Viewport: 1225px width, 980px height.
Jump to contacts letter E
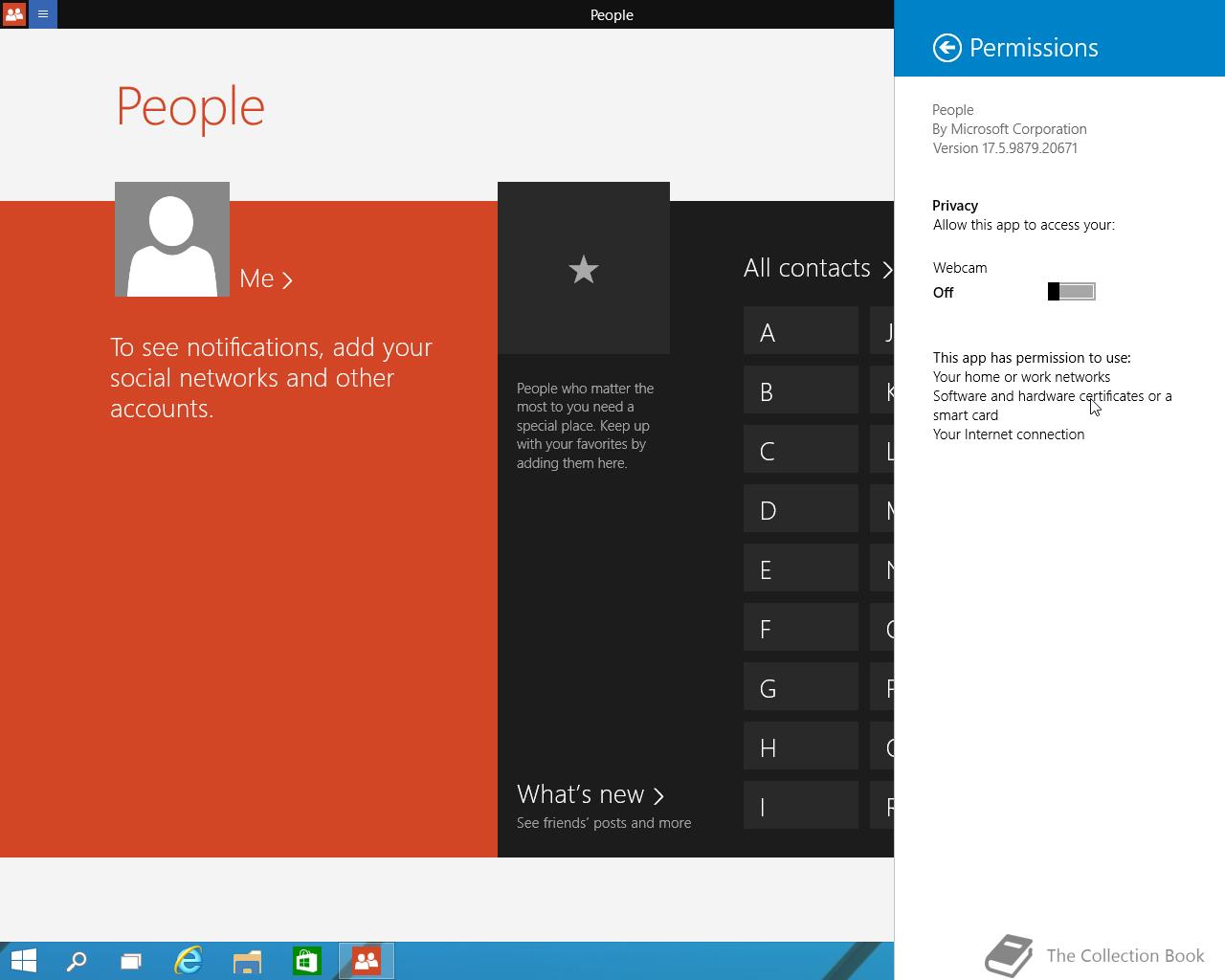pos(801,568)
